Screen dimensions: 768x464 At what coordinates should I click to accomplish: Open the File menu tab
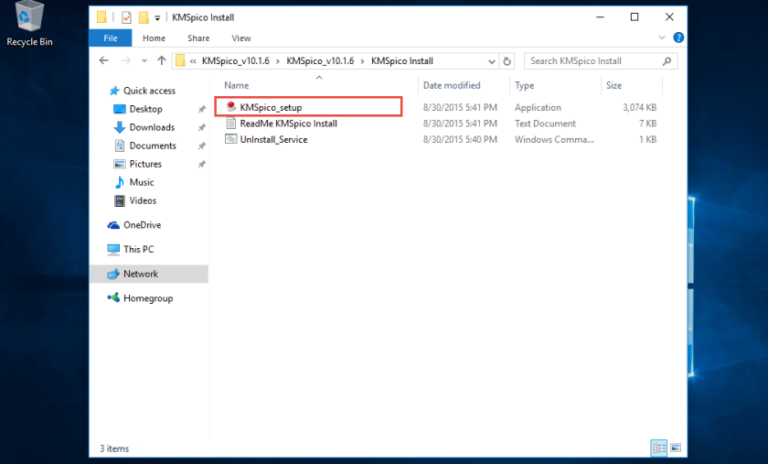pyautogui.click(x=110, y=38)
